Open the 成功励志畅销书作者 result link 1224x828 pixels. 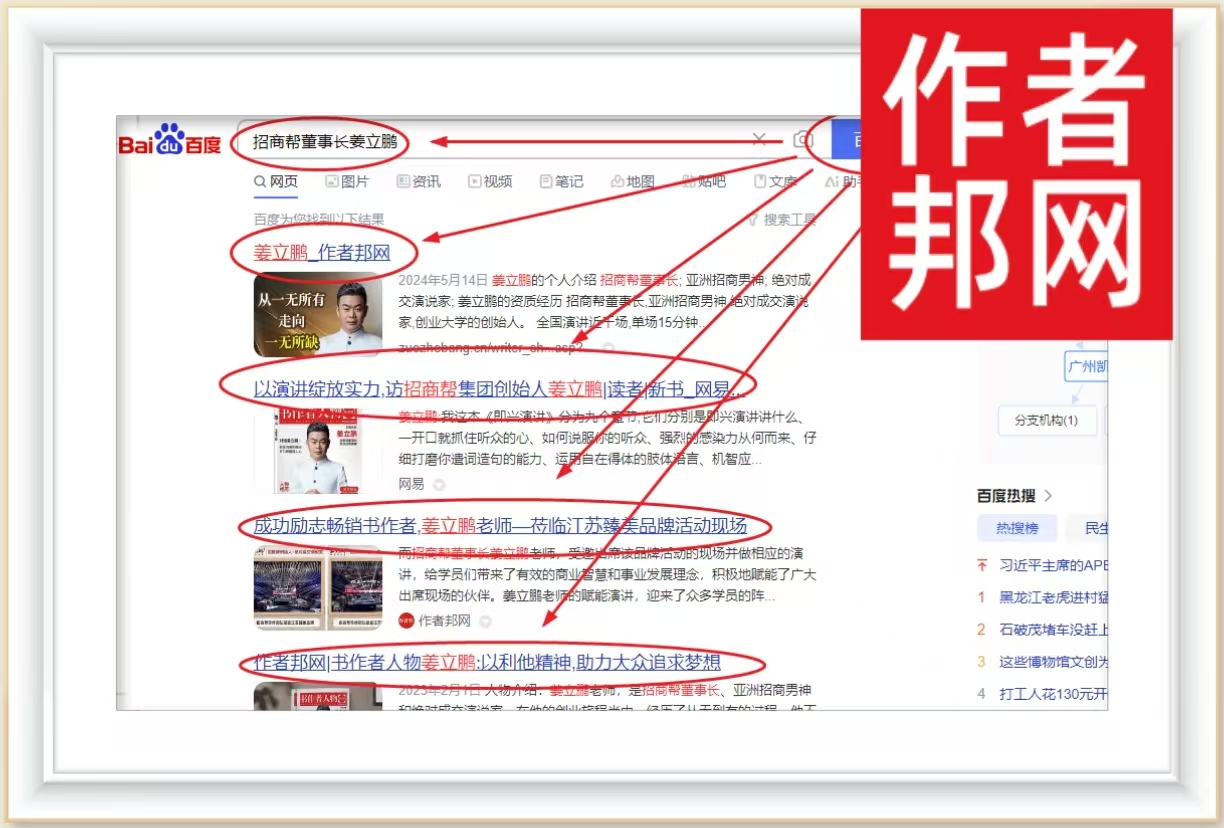[500, 526]
